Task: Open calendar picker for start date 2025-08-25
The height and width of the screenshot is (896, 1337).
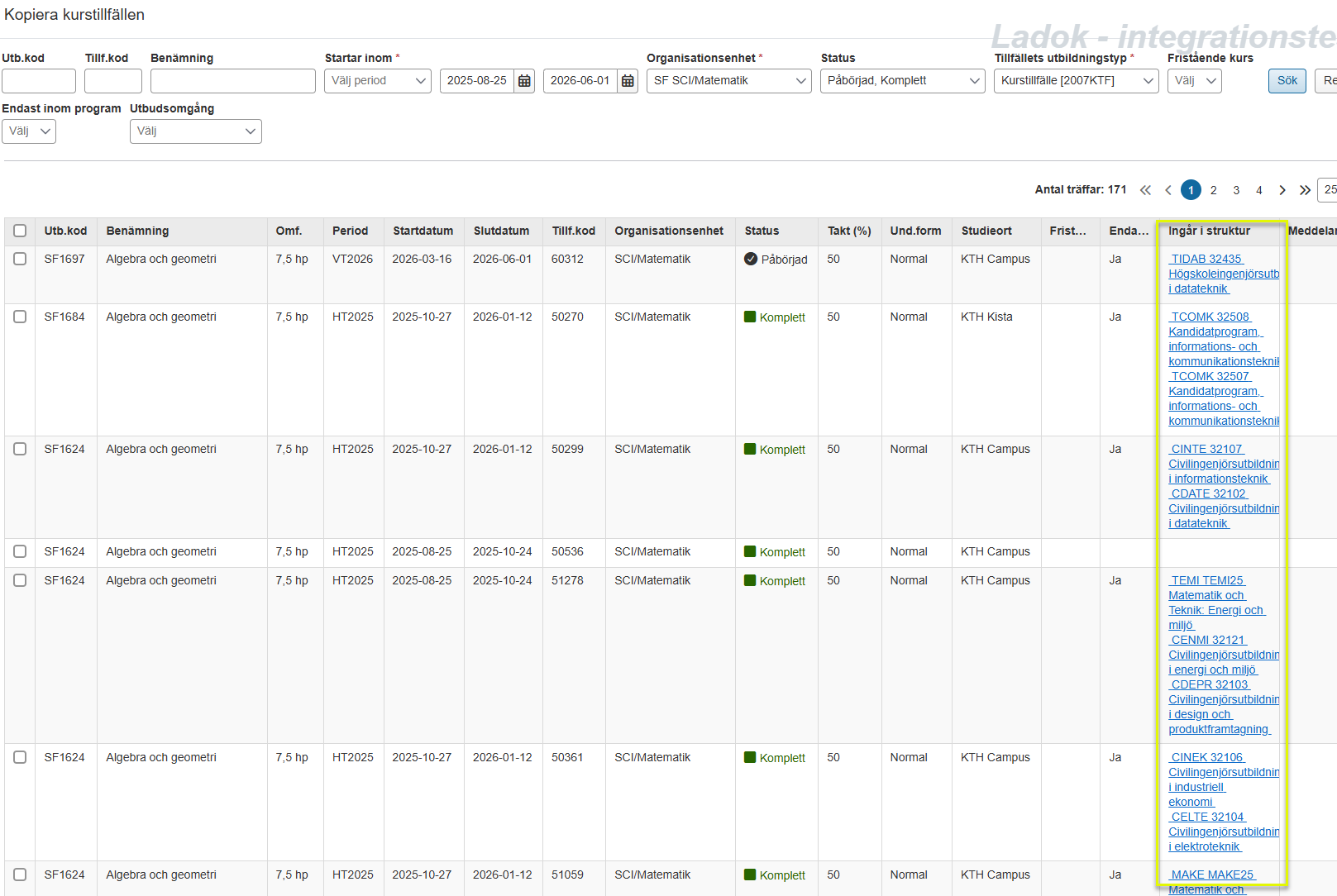Action: coord(524,81)
